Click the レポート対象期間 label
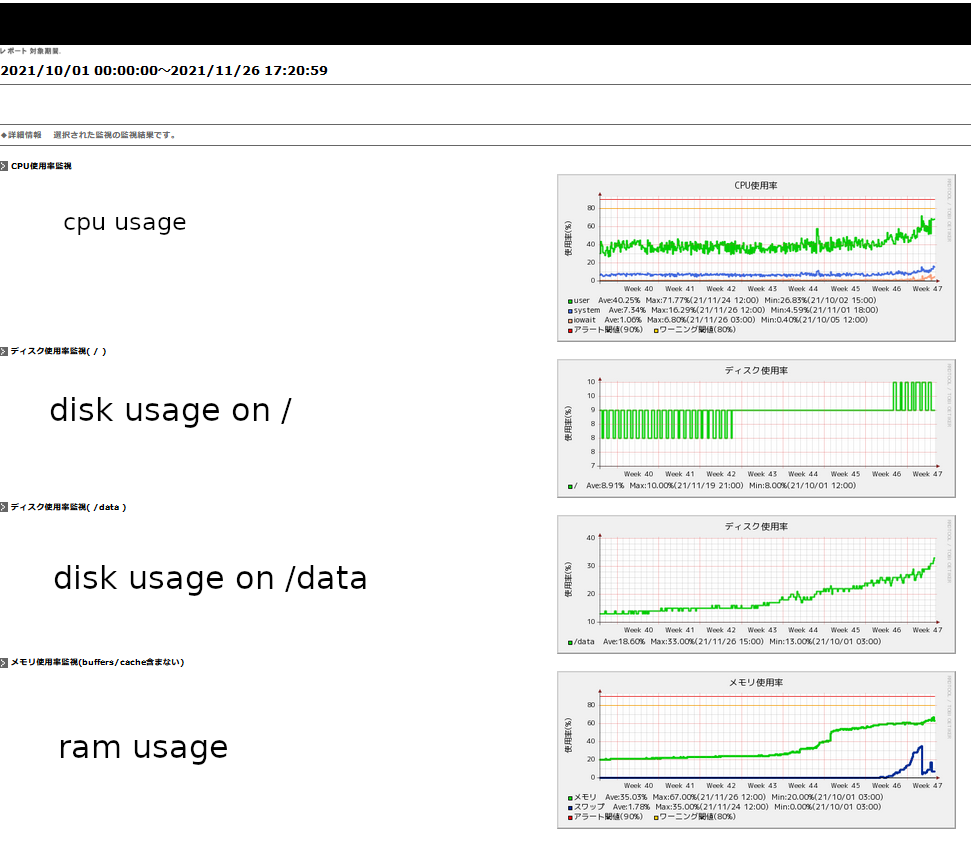 [30, 51]
